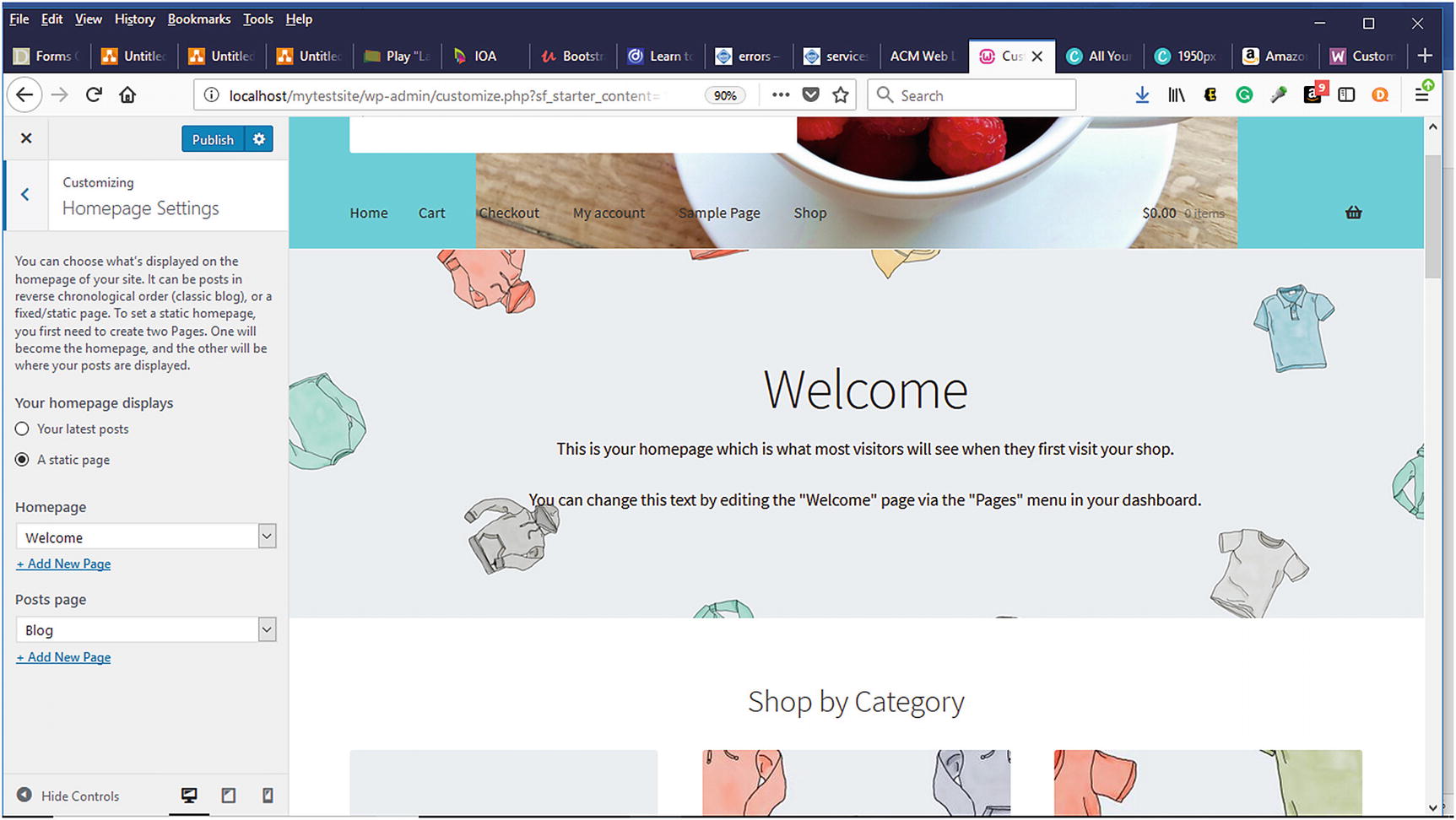This screenshot has height=820, width=1456.
Task: Select A static page radio option
Action: click(22, 460)
